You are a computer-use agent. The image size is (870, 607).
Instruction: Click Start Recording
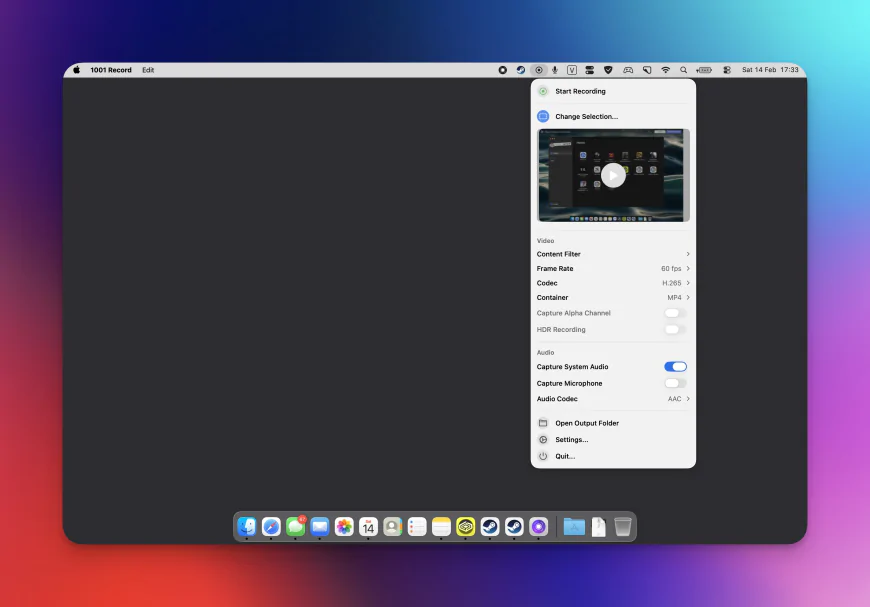(582, 91)
